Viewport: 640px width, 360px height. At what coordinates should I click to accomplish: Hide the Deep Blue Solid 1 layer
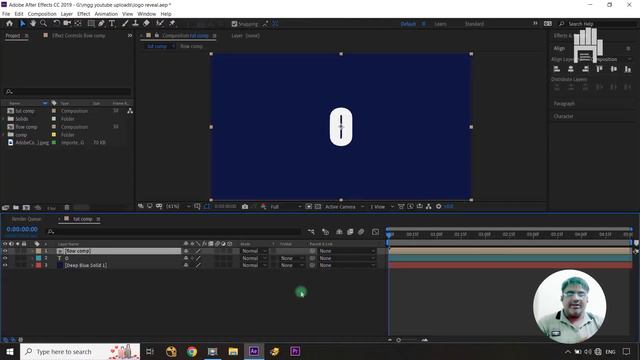(x=5, y=265)
